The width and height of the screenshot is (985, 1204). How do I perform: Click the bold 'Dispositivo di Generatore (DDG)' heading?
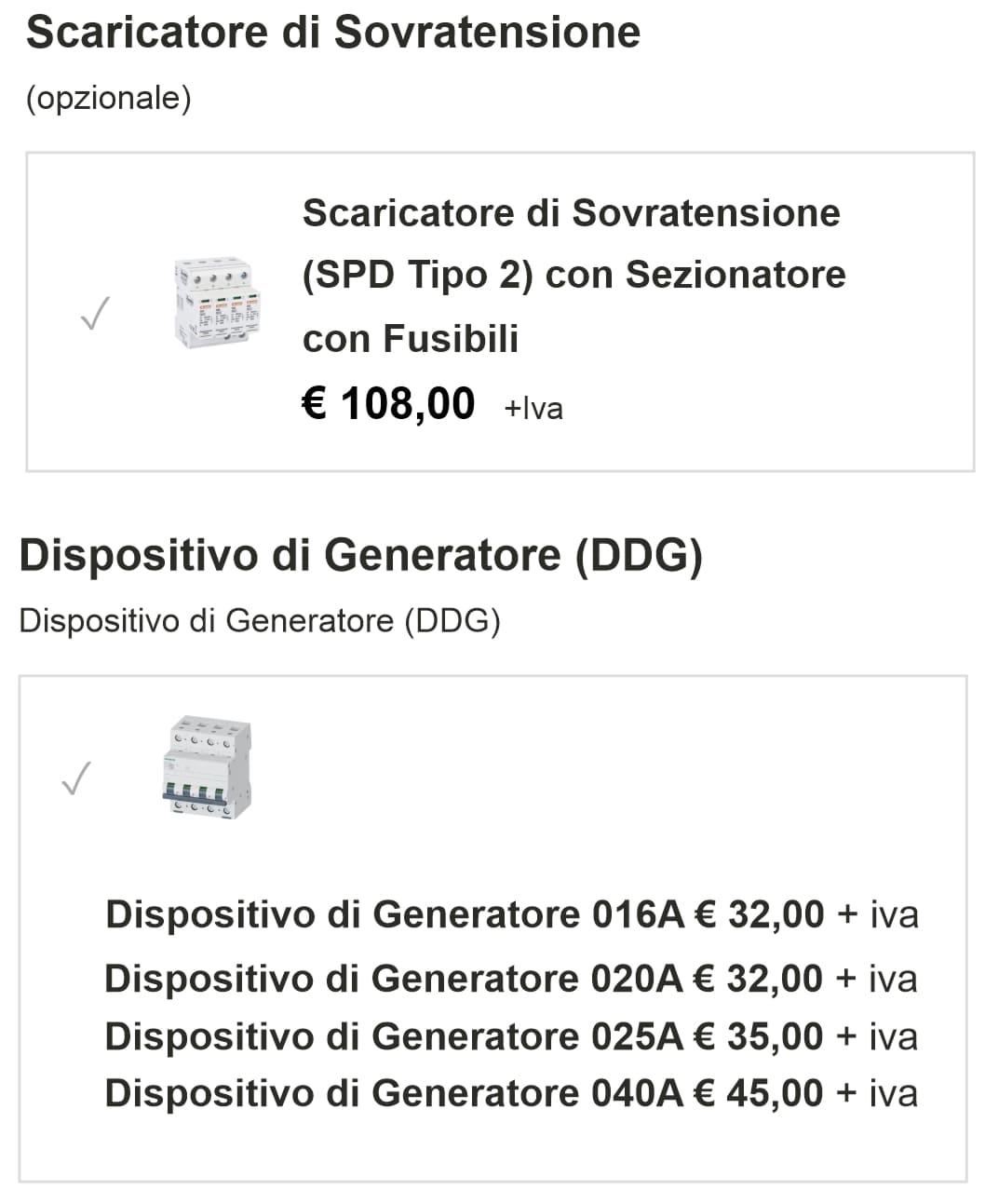tap(360, 556)
